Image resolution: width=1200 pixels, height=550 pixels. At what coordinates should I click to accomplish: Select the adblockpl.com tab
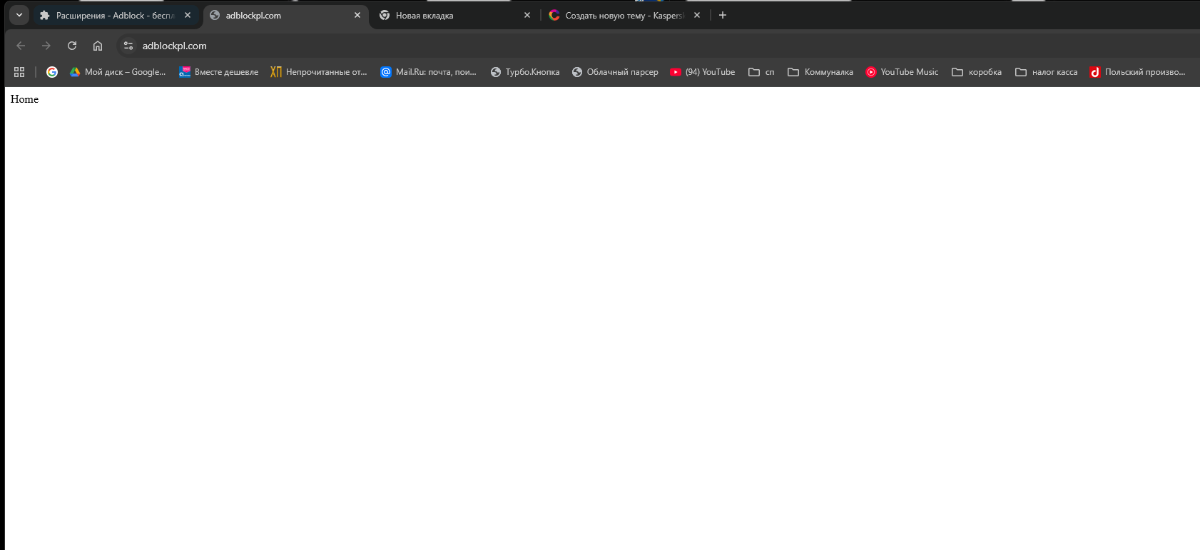284,15
